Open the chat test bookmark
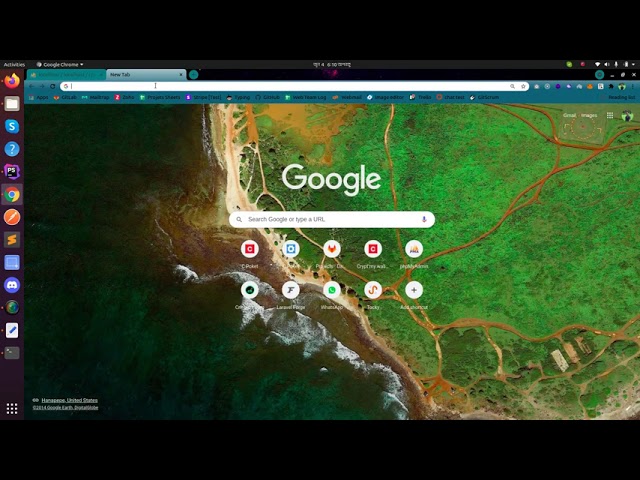 (x=451, y=97)
